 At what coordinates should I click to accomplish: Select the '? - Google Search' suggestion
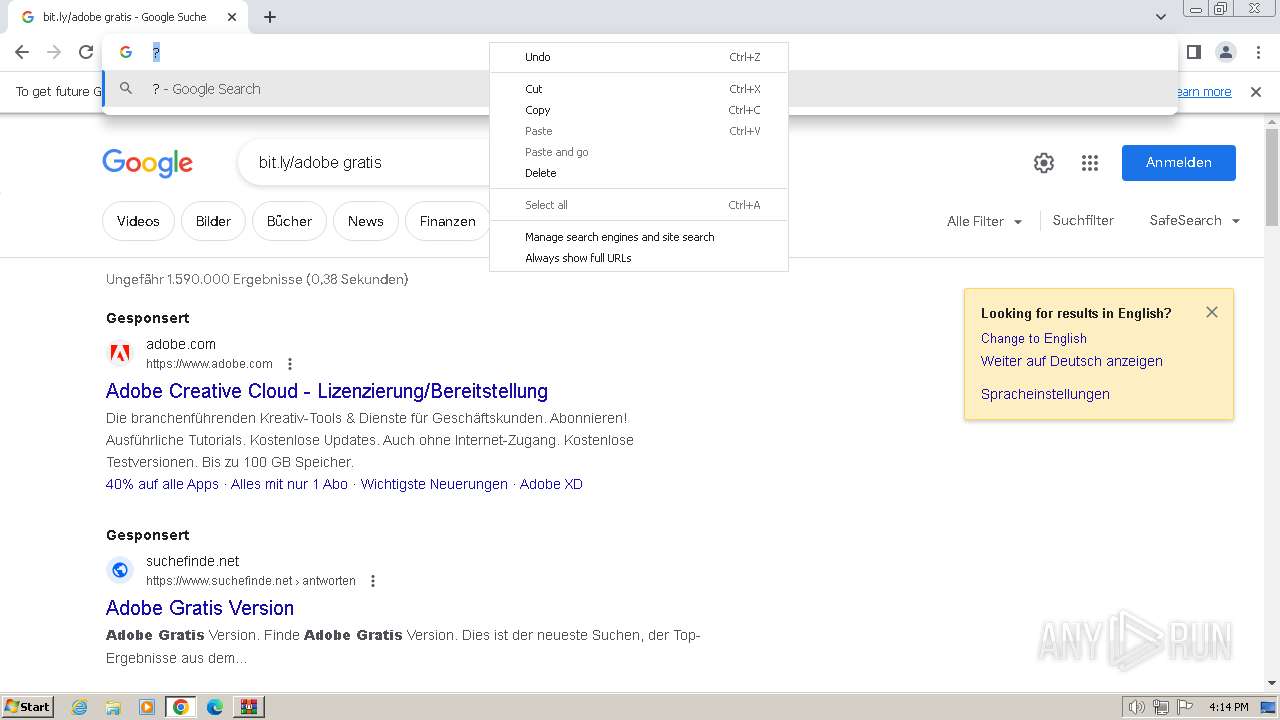tap(640, 89)
